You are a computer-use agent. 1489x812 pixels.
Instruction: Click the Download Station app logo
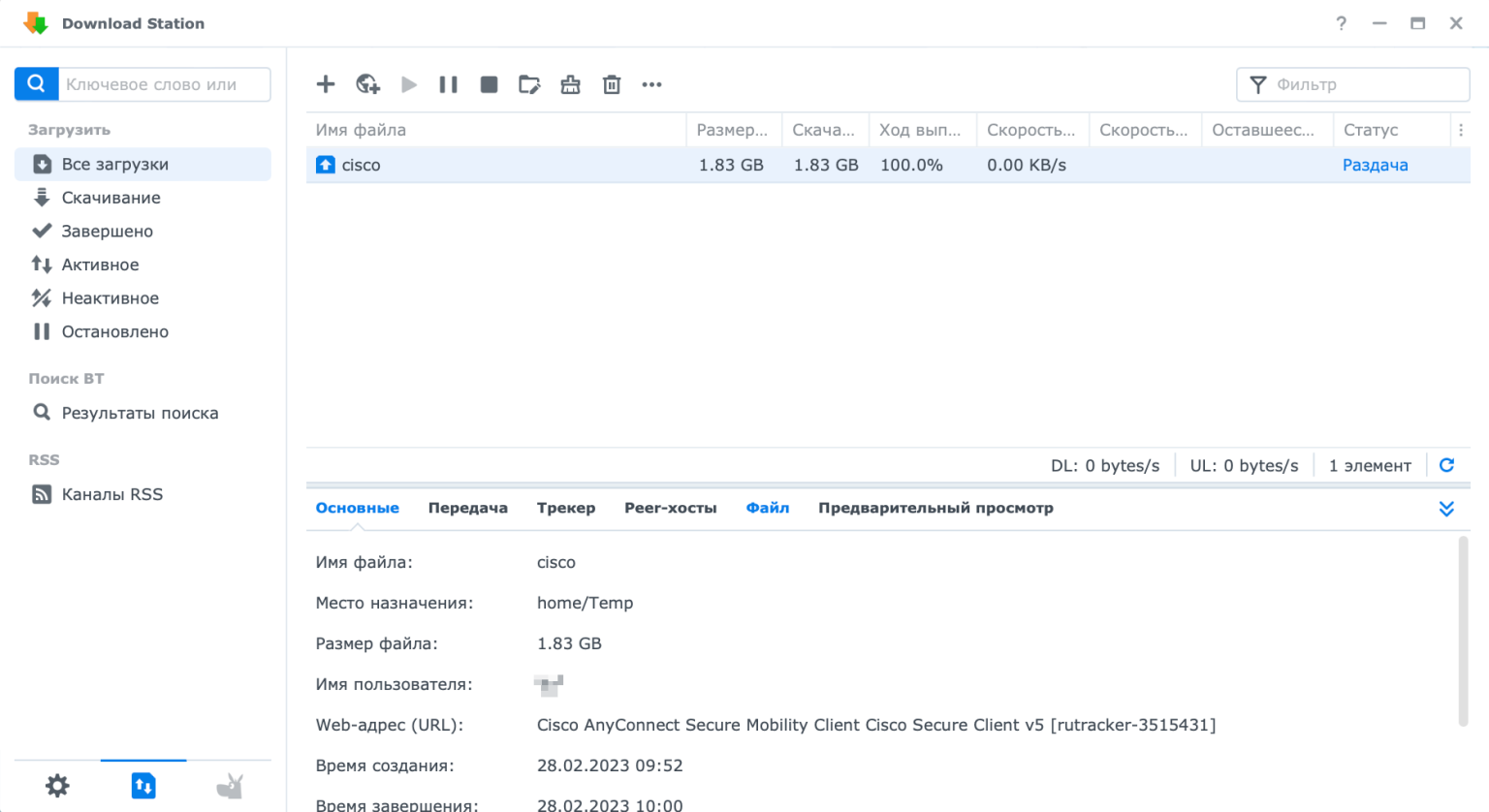pyautogui.click(x=36, y=23)
